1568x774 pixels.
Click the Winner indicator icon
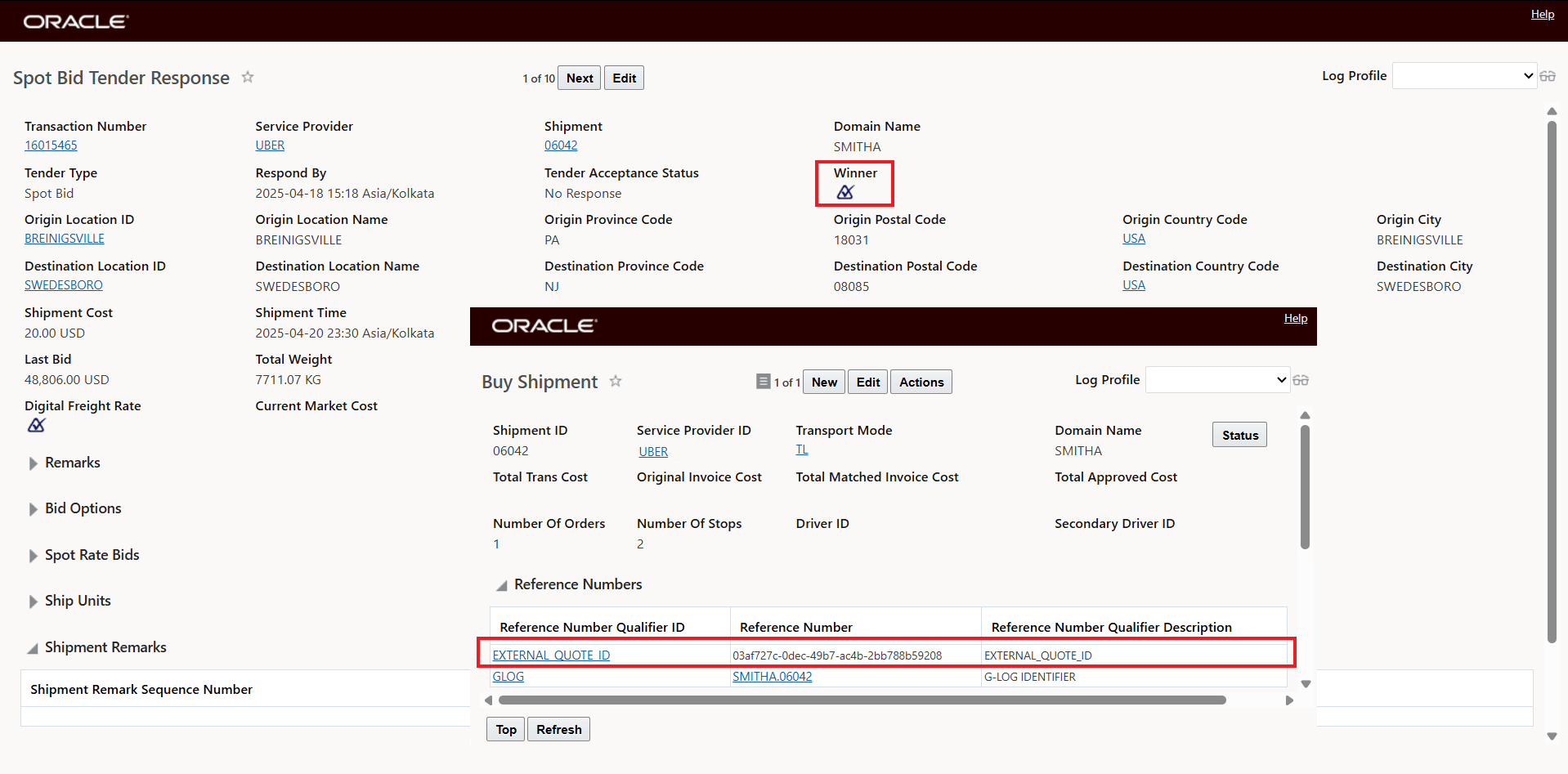point(845,192)
